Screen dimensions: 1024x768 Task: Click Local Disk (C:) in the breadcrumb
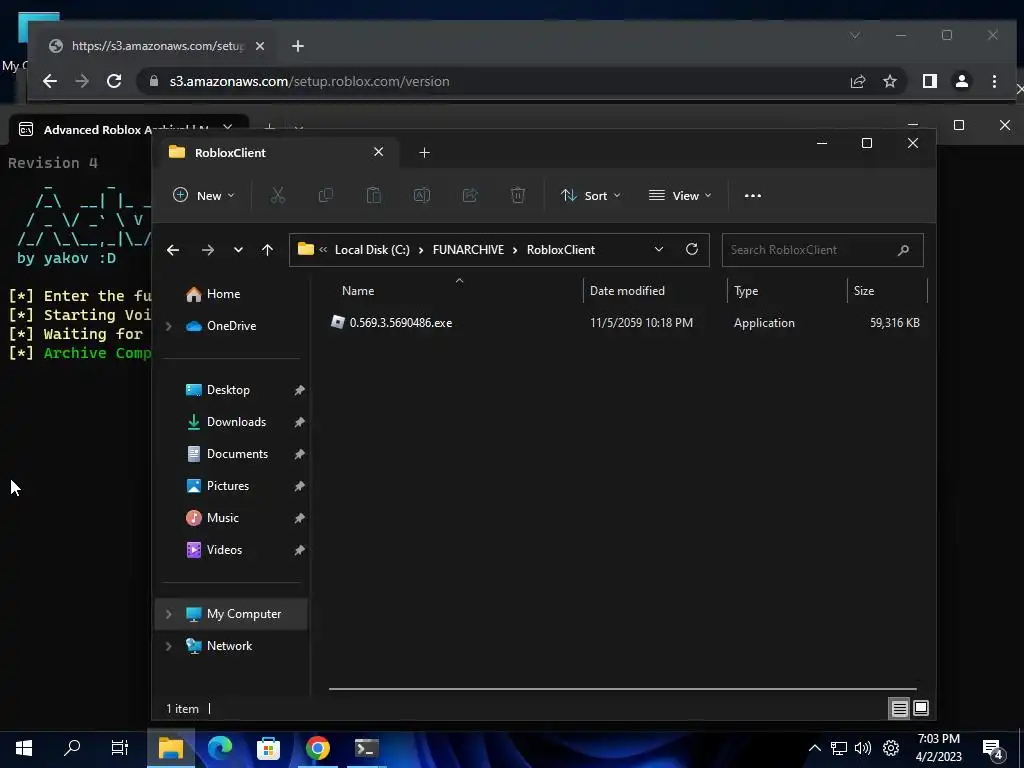click(372, 250)
